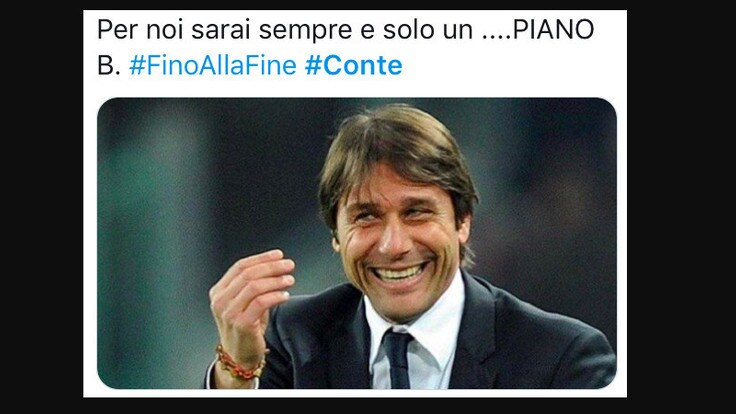Click the dark suit jacket shoulder
736x414 pixels.
[x=544, y=338]
